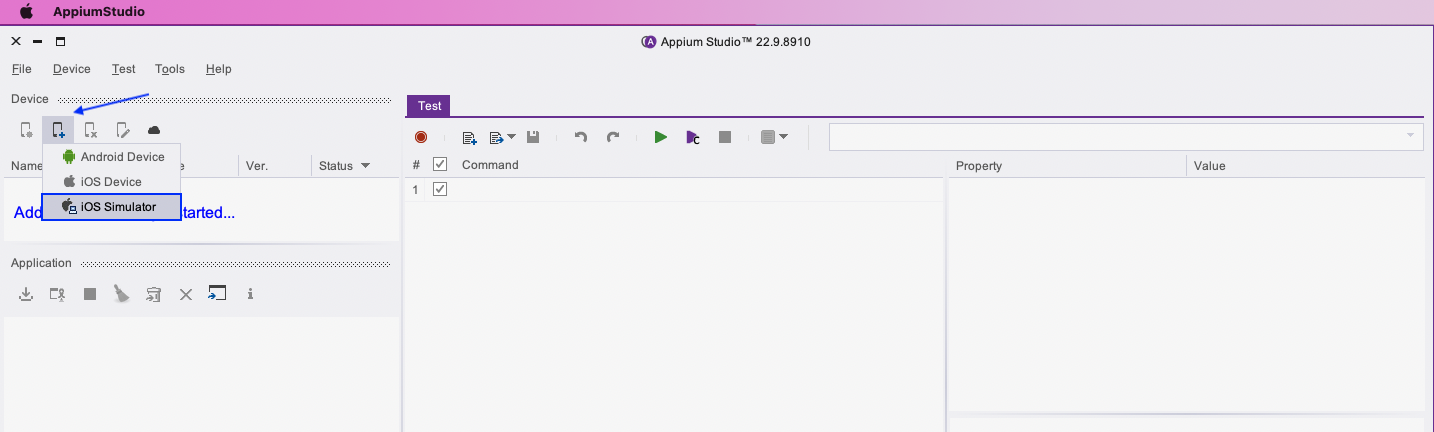Click the purple run-from-cursor play icon

click(x=692, y=137)
